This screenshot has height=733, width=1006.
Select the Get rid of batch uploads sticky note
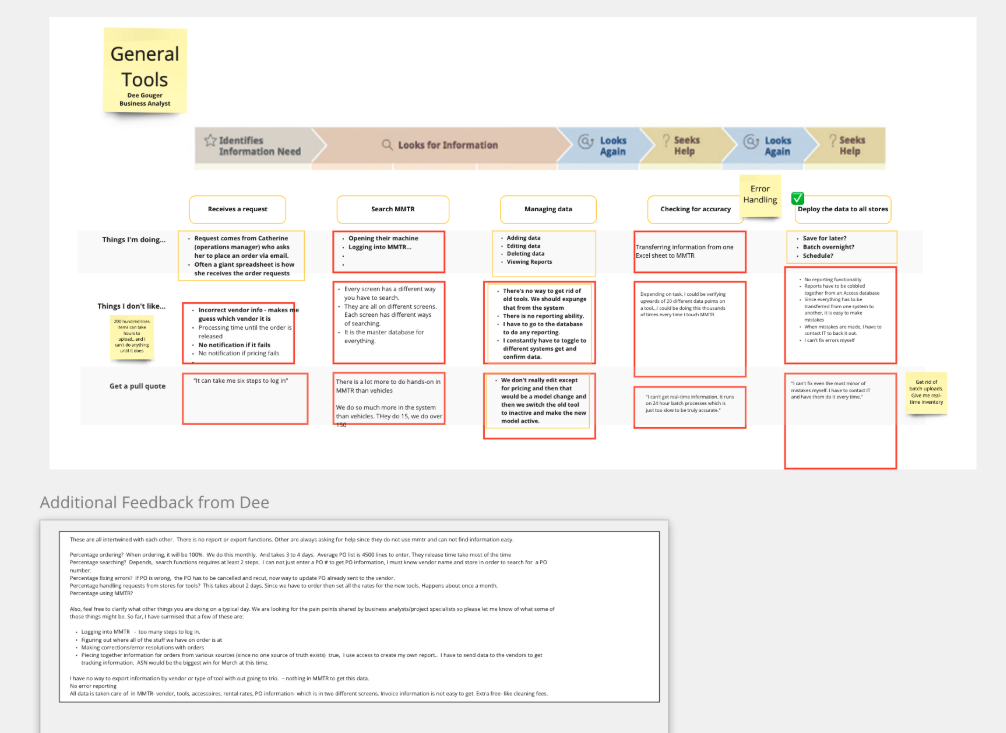(x=927, y=393)
